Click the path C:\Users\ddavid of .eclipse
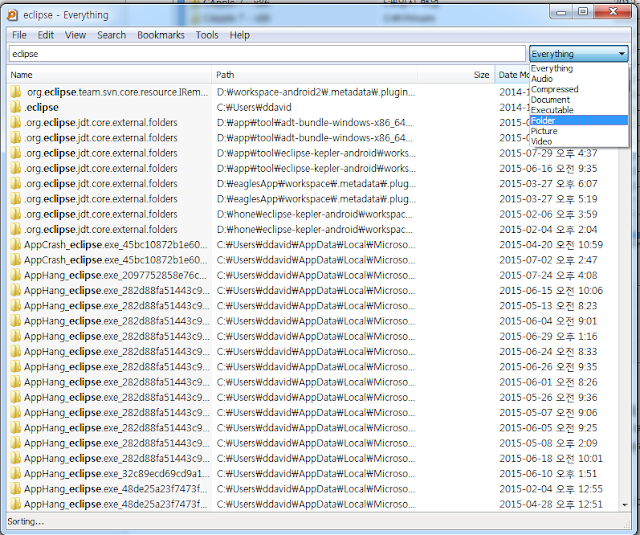 (254, 107)
